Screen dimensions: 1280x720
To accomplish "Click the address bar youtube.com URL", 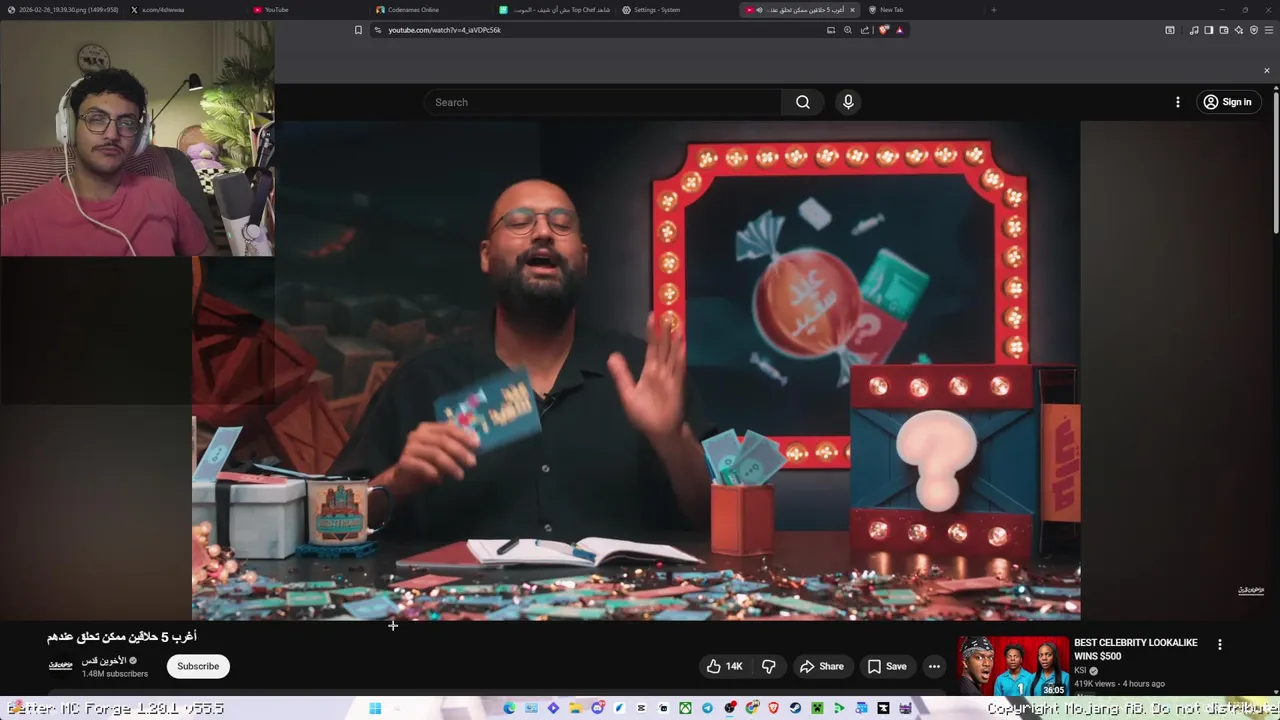I will [x=445, y=30].
